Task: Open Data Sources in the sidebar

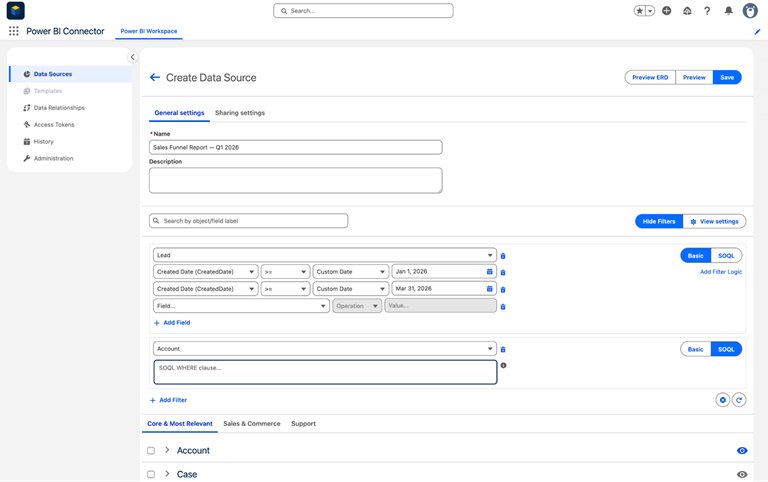Action: pos(71,74)
